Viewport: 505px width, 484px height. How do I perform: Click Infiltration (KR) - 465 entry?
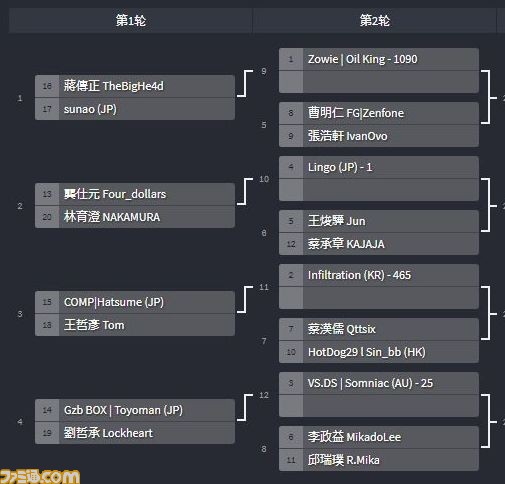(x=379, y=275)
